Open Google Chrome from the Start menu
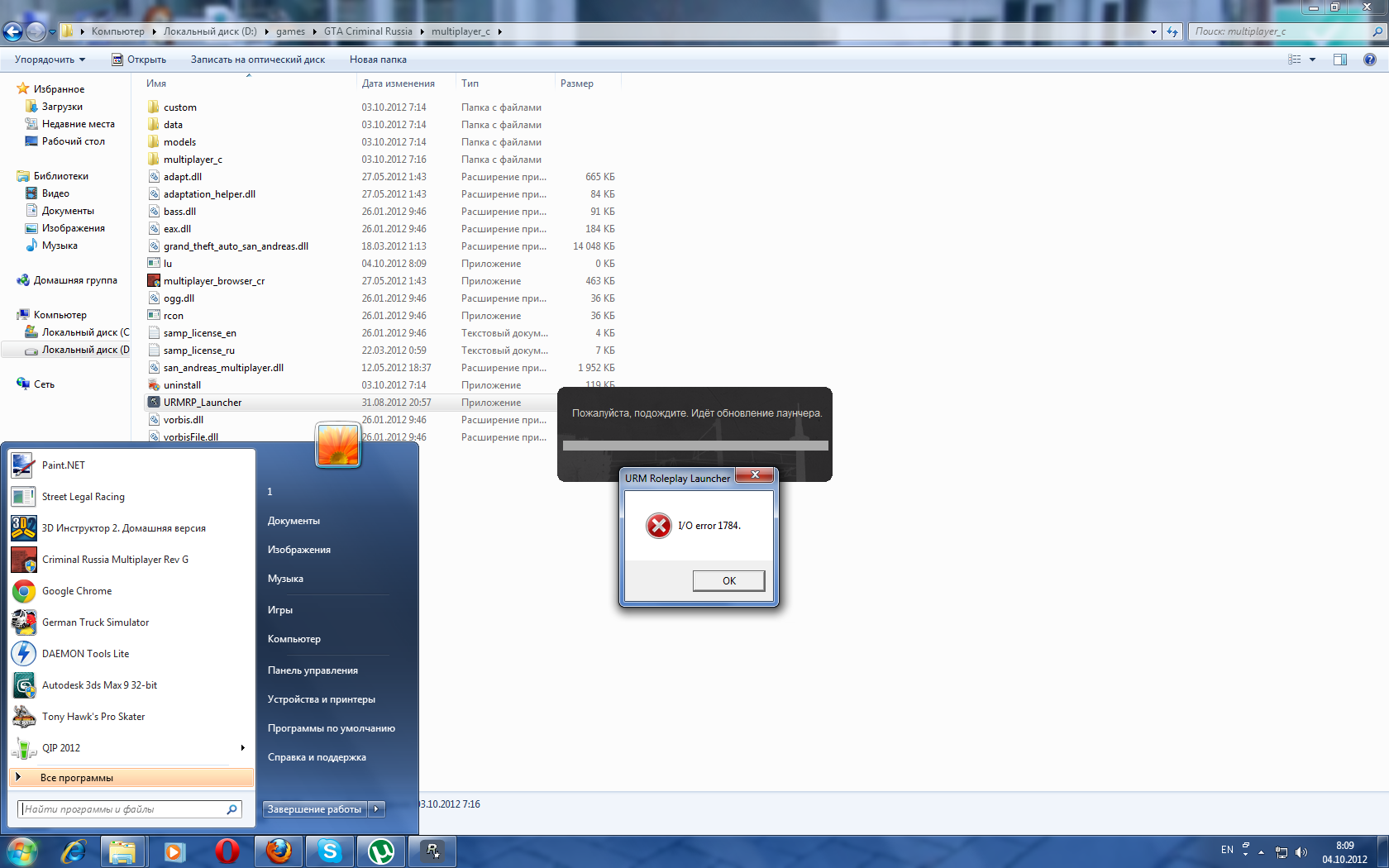Image resolution: width=1389 pixels, height=868 pixels. pyautogui.click(x=131, y=591)
